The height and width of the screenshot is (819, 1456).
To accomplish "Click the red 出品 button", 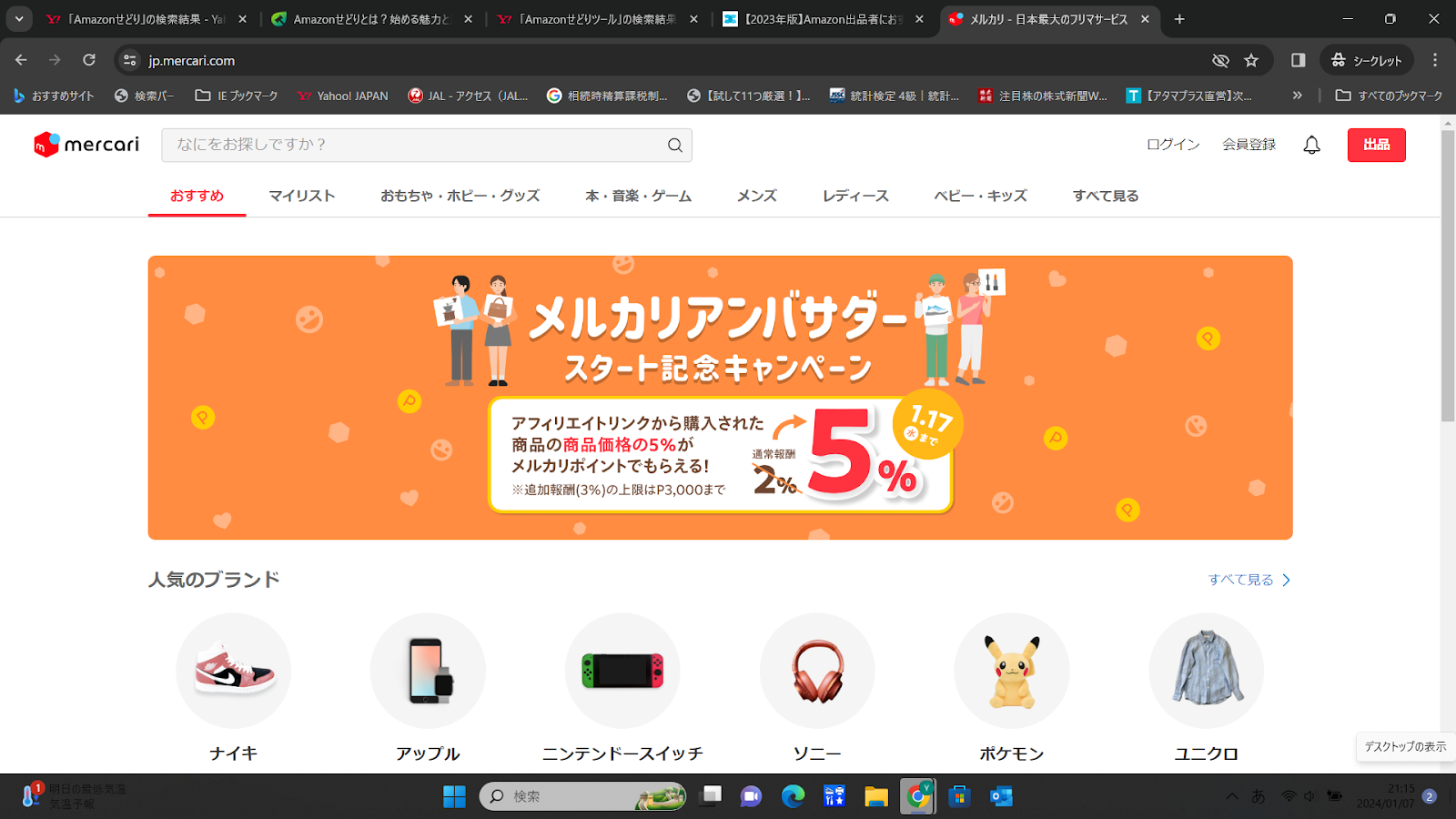I will (x=1377, y=145).
